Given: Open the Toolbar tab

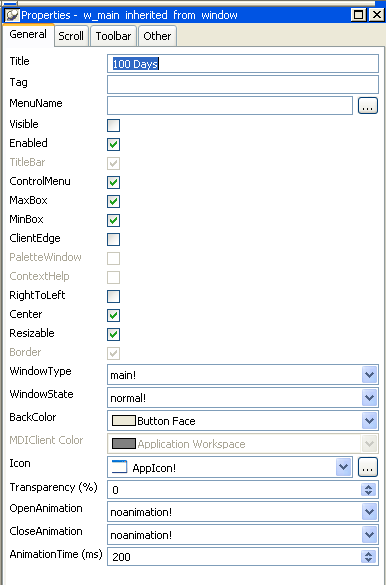Looking at the screenshot, I should coord(113,36).
